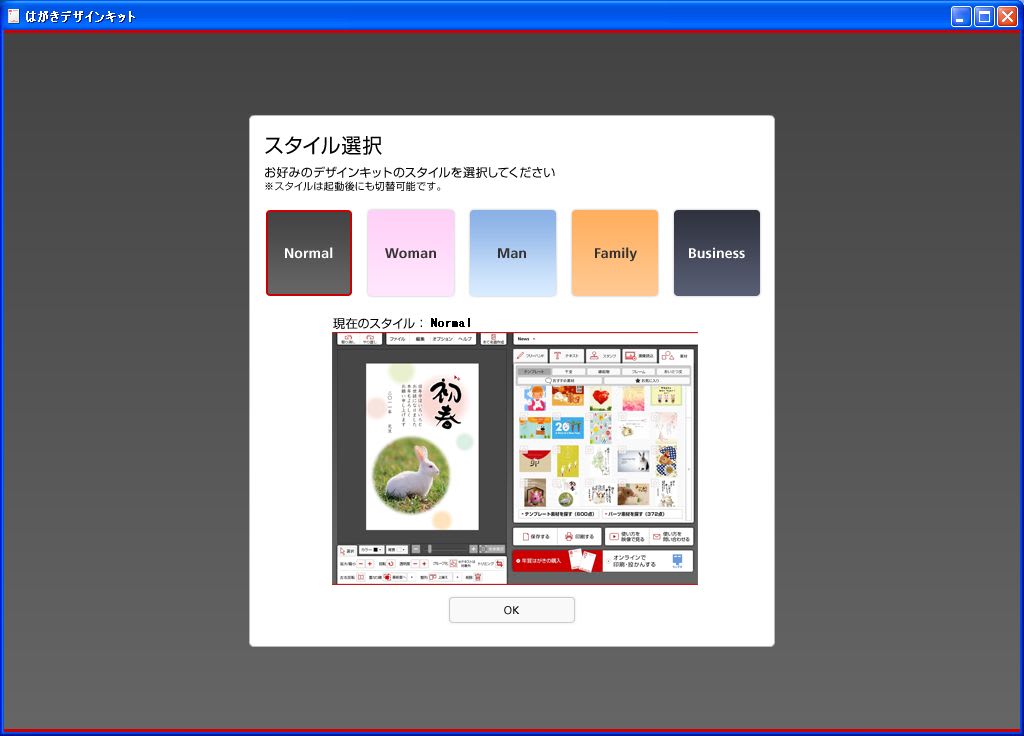This screenshot has width=1024, height=736.
Task: Click the News dropdown in the preview
Action: (x=526, y=339)
